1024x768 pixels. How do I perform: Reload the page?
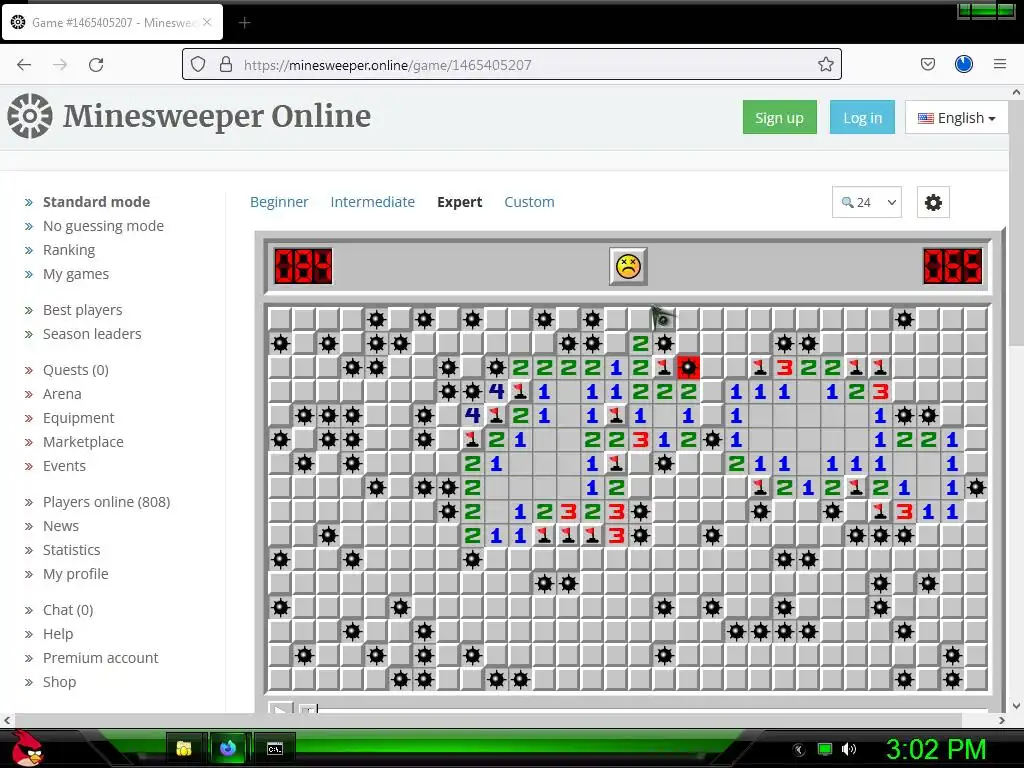96,64
